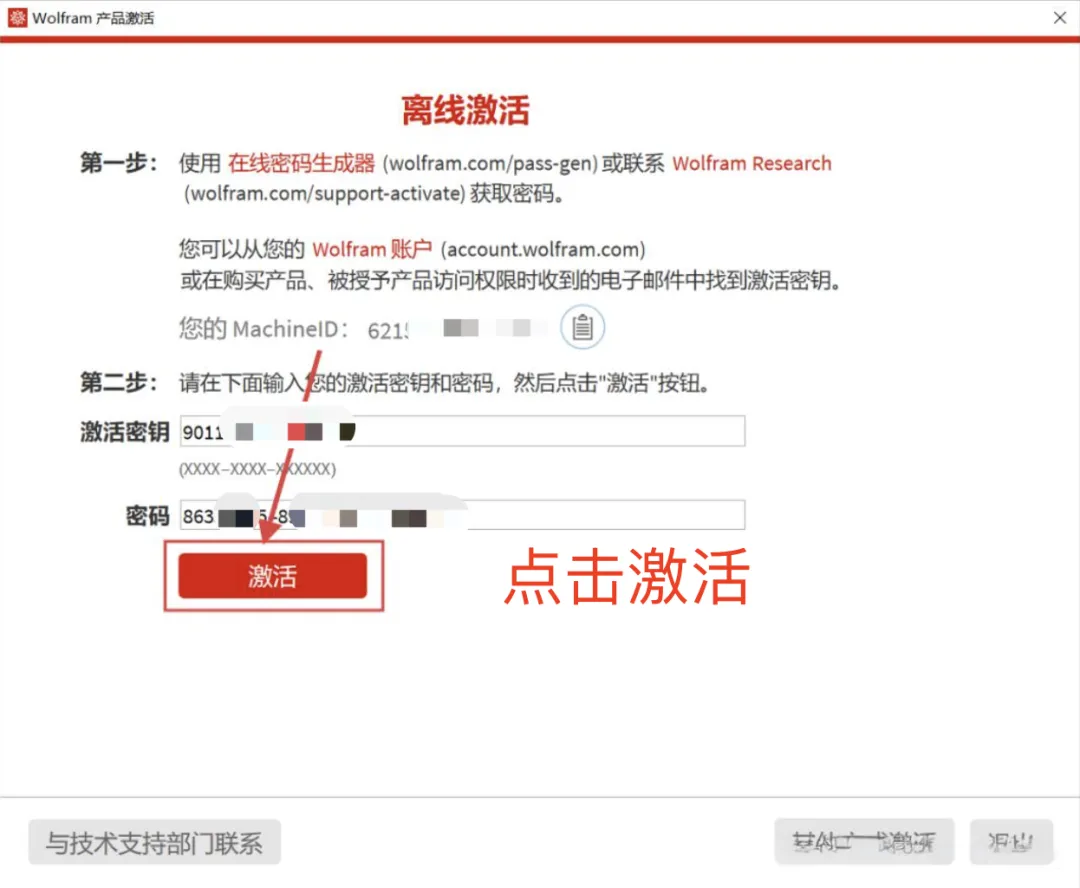
Task: Click the 激活密钥 input field
Action: pyautogui.click(x=462, y=431)
